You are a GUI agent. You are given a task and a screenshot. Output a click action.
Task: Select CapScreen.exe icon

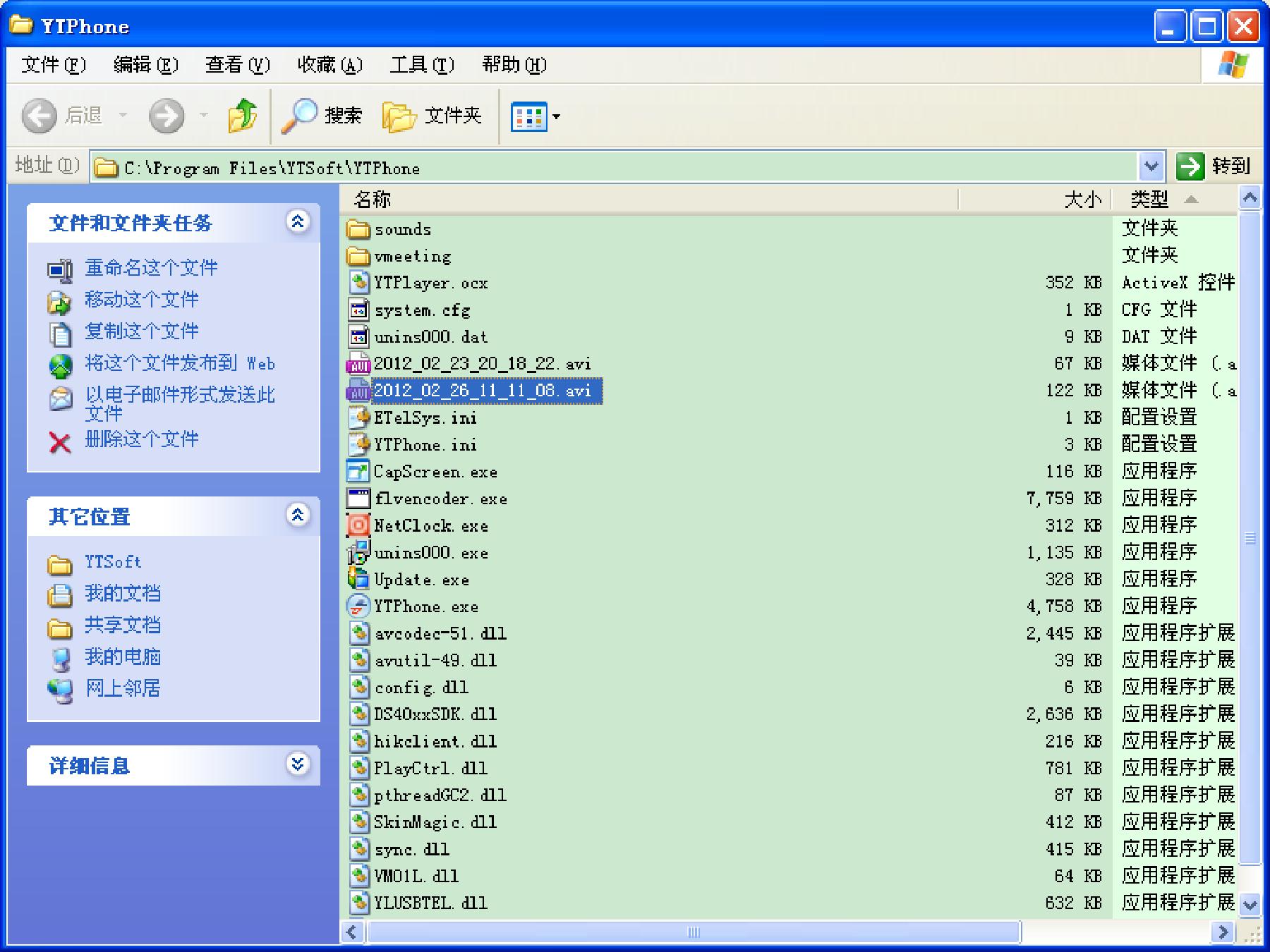coord(358,472)
